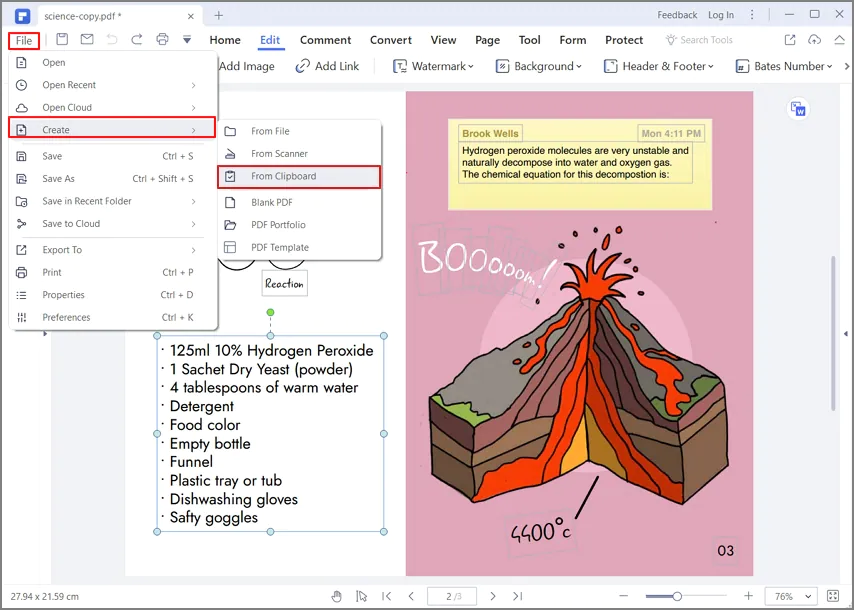Go to the next page arrow

click(493, 596)
